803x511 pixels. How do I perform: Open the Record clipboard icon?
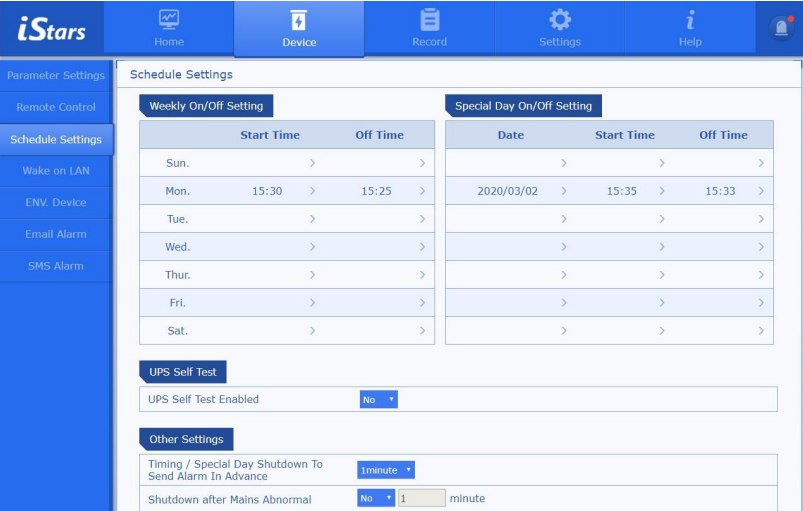point(429,20)
